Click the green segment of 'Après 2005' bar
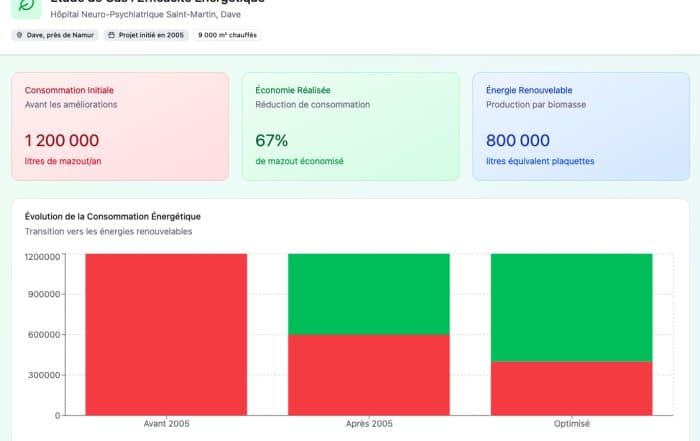This screenshot has height=441, width=700. (368, 293)
